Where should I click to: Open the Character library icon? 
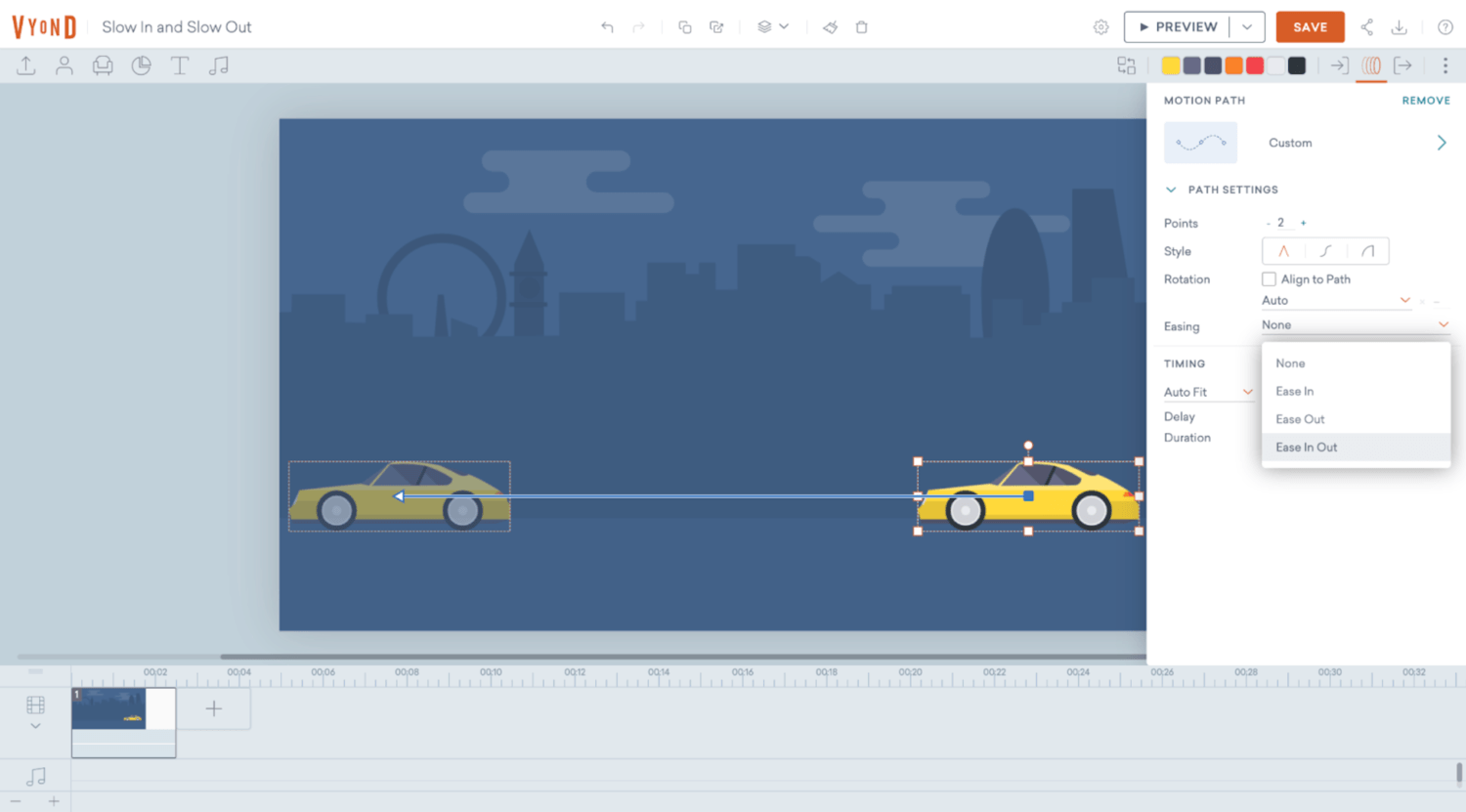point(65,65)
